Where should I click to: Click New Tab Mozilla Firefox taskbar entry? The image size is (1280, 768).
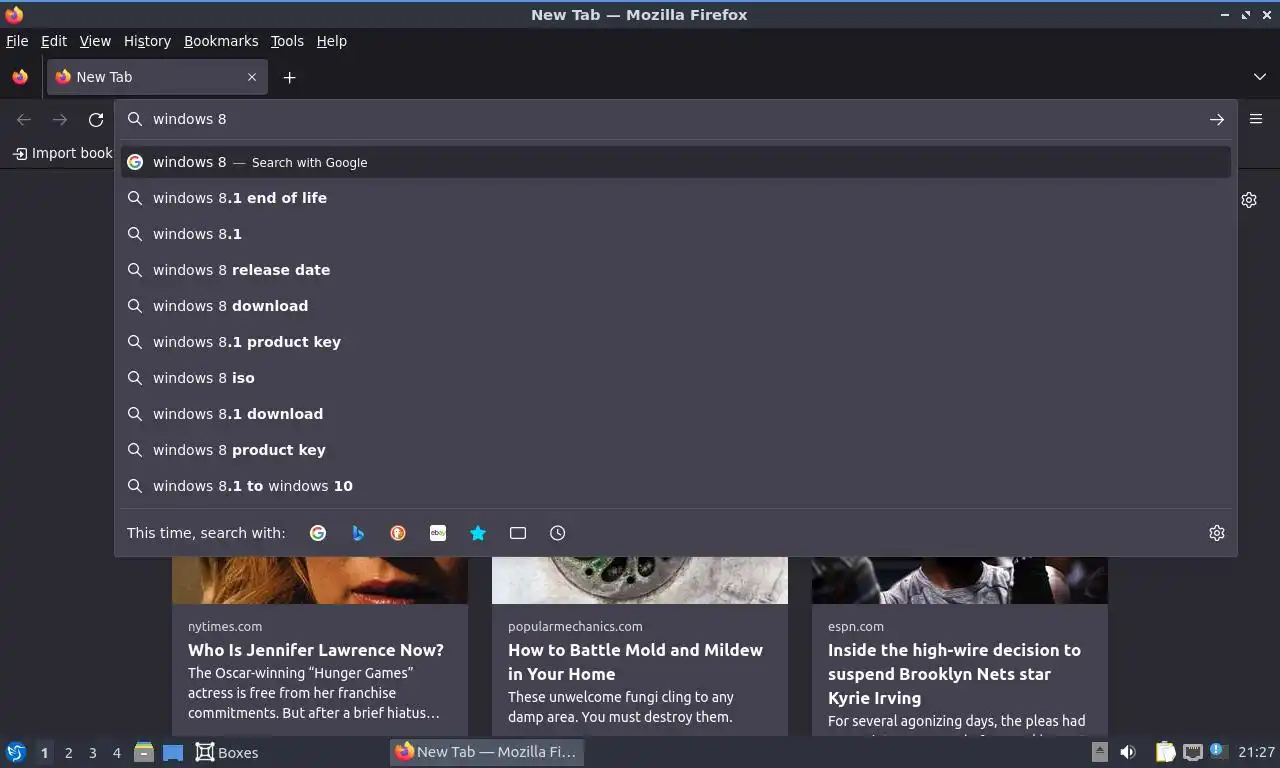[487, 752]
